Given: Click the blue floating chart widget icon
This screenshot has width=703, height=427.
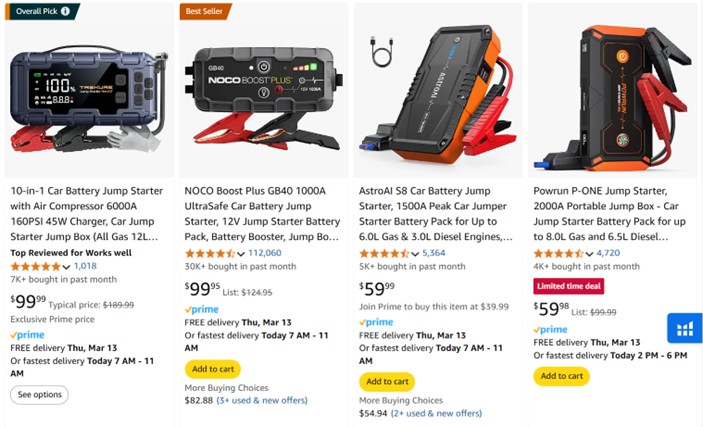Looking at the screenshot, I should click(685, 328).
